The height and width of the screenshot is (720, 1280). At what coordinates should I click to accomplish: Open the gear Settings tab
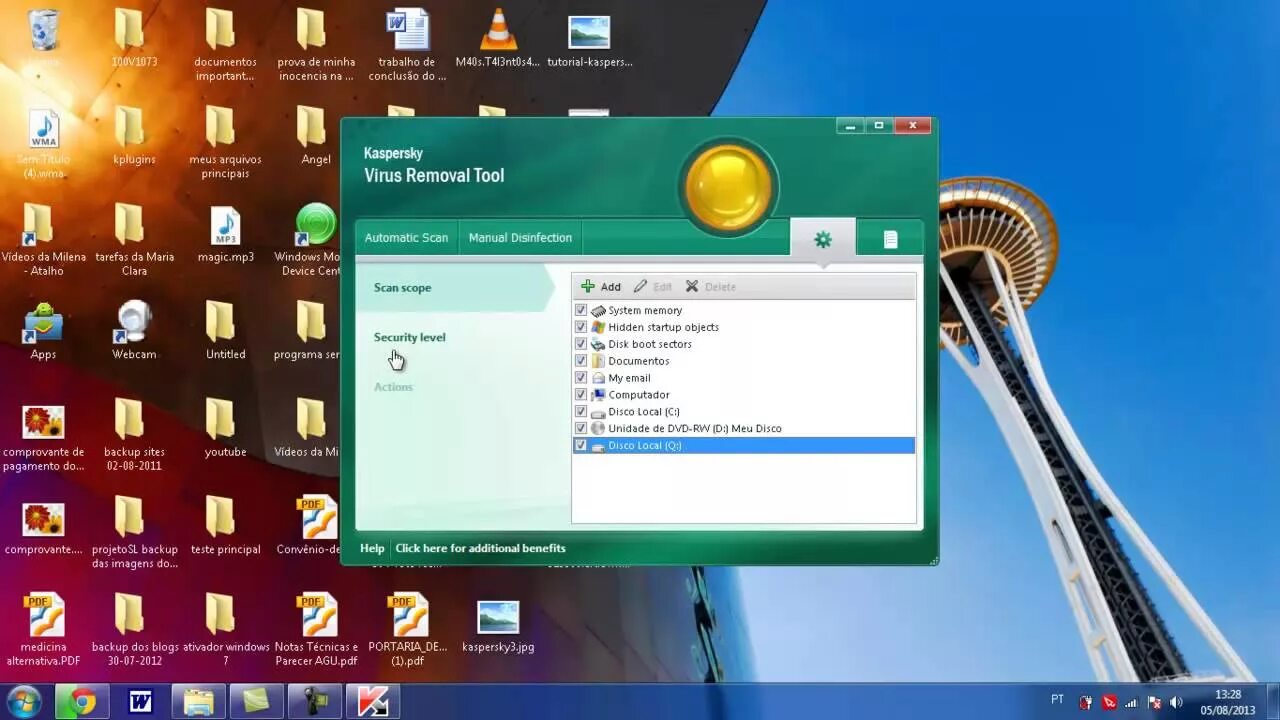point(823,239)
